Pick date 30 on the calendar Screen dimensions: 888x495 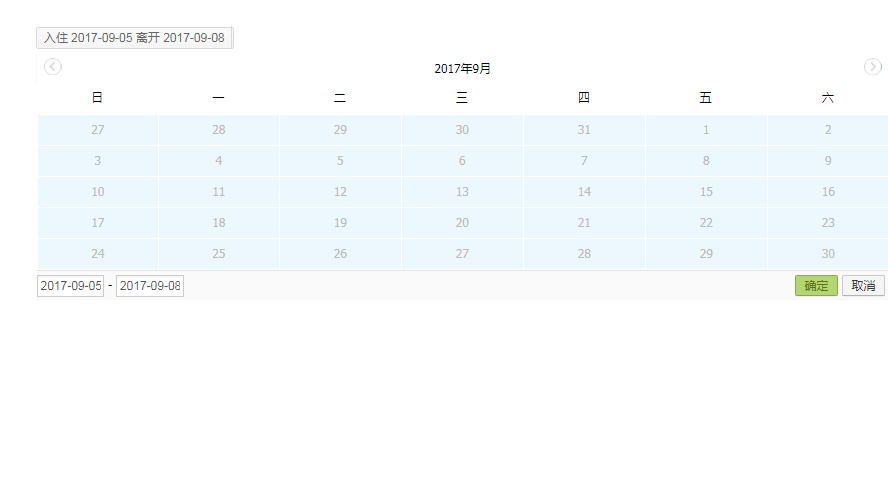828,254
